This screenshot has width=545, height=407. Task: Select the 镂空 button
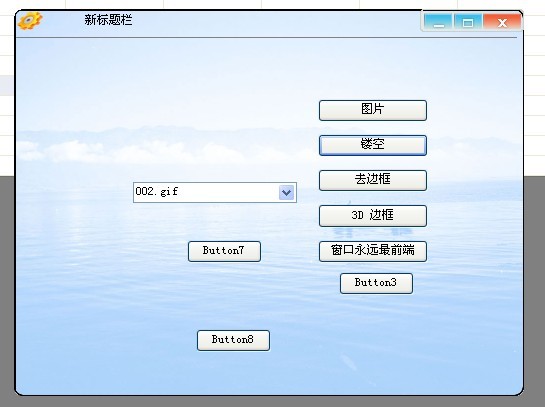click(373, 145)
